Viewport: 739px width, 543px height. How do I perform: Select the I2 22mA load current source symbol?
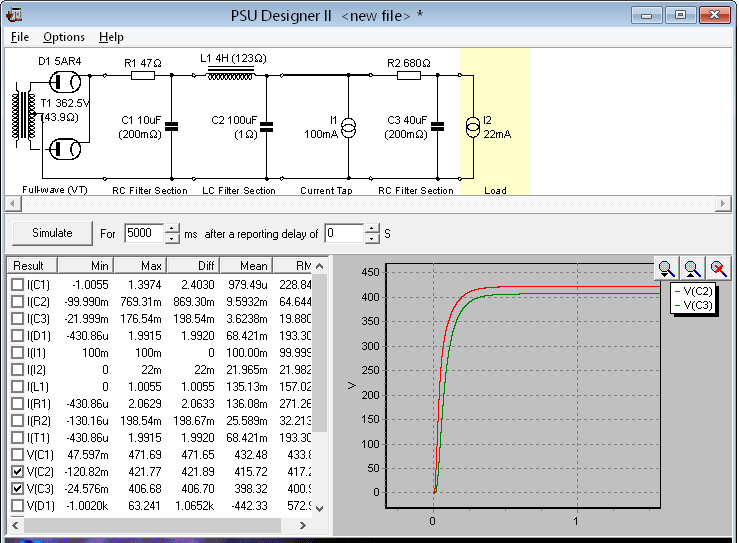pyautogui.click(x=473, y=127)
